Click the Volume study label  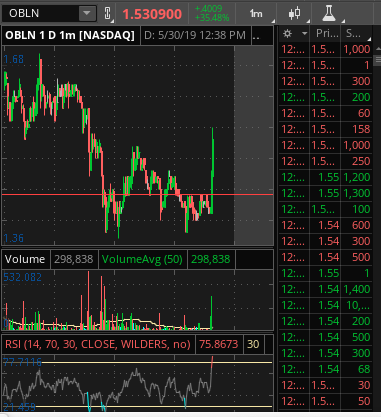pos(25,259)
